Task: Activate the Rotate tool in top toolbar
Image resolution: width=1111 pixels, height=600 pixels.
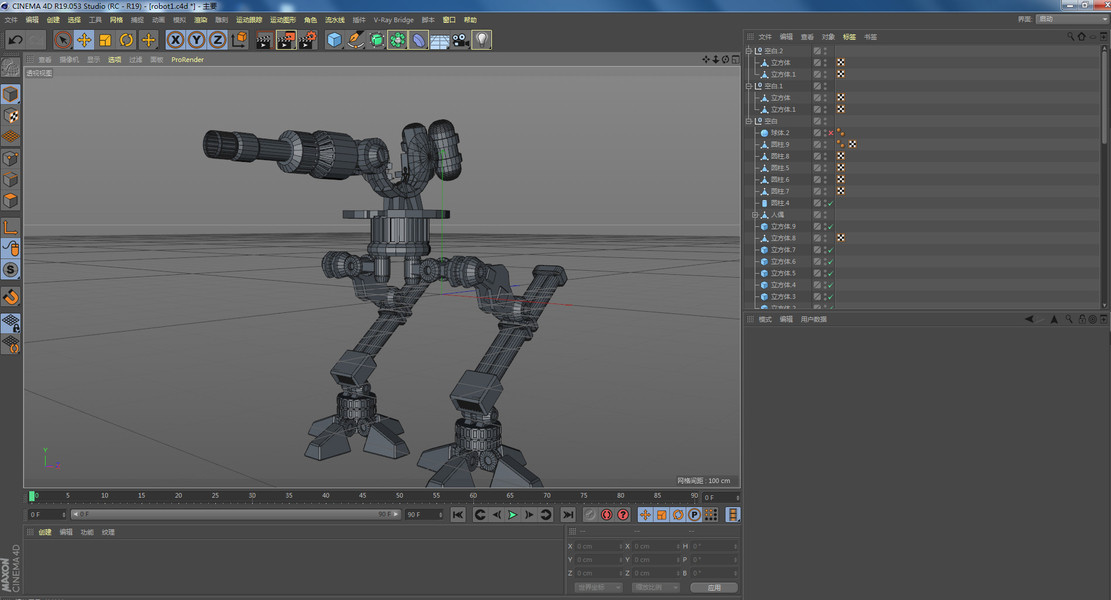Action: [x=126, y=40]
